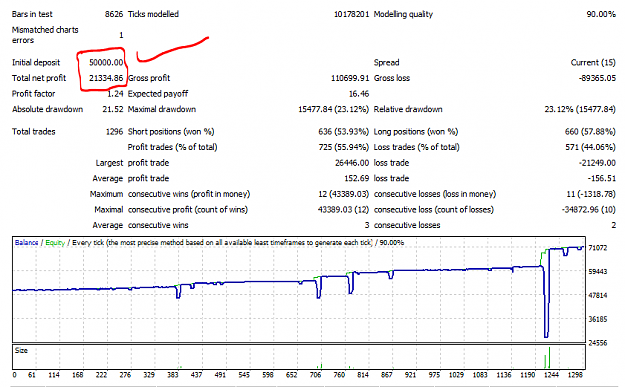The image size is (625, 387).
Task: Click the Largest loss trade value -21249.00
Action: pos(597,163)
